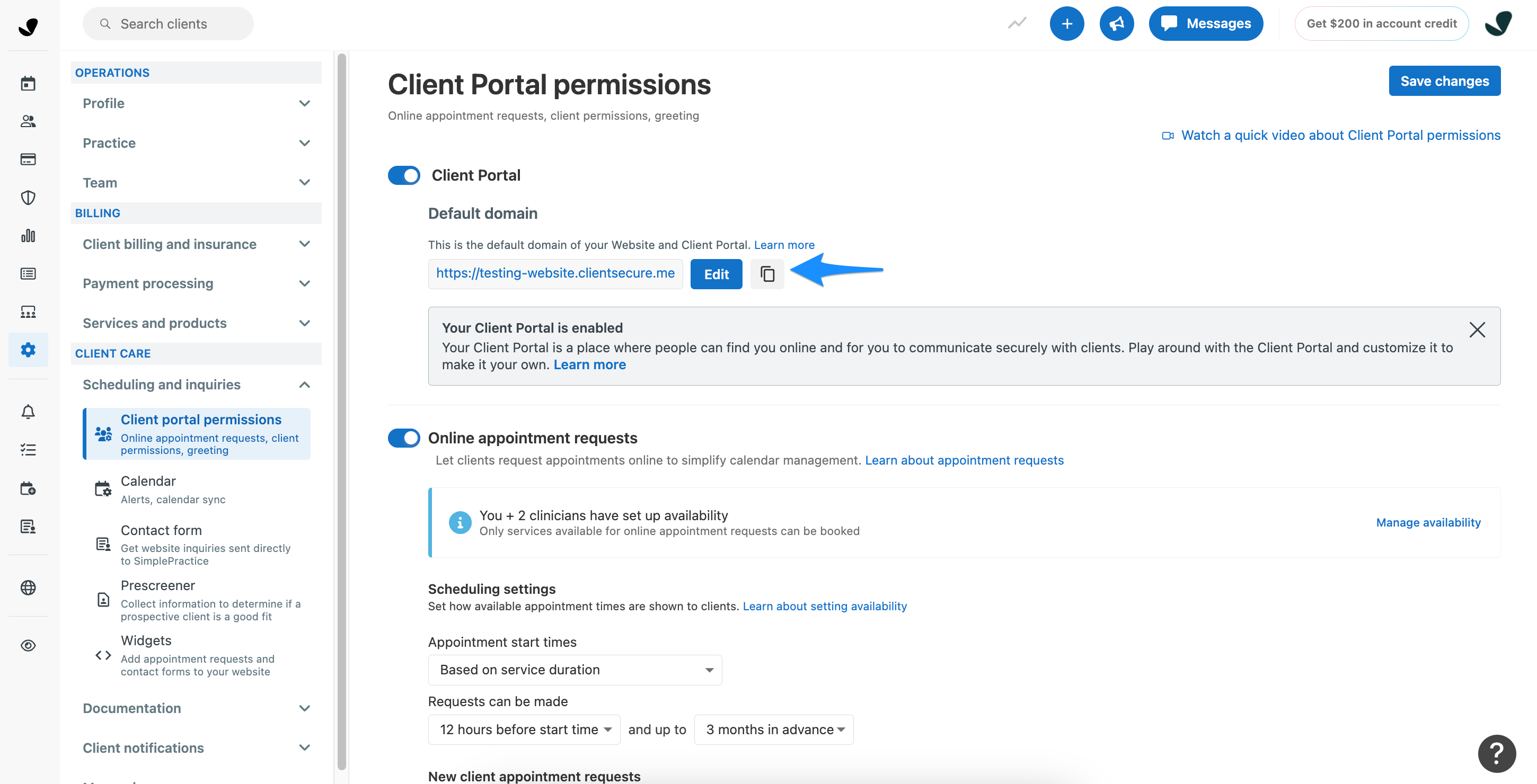Viewport: 1537px width, 784px height.
Task: Expand Client notifications section
Action: (x=196, y=747)
